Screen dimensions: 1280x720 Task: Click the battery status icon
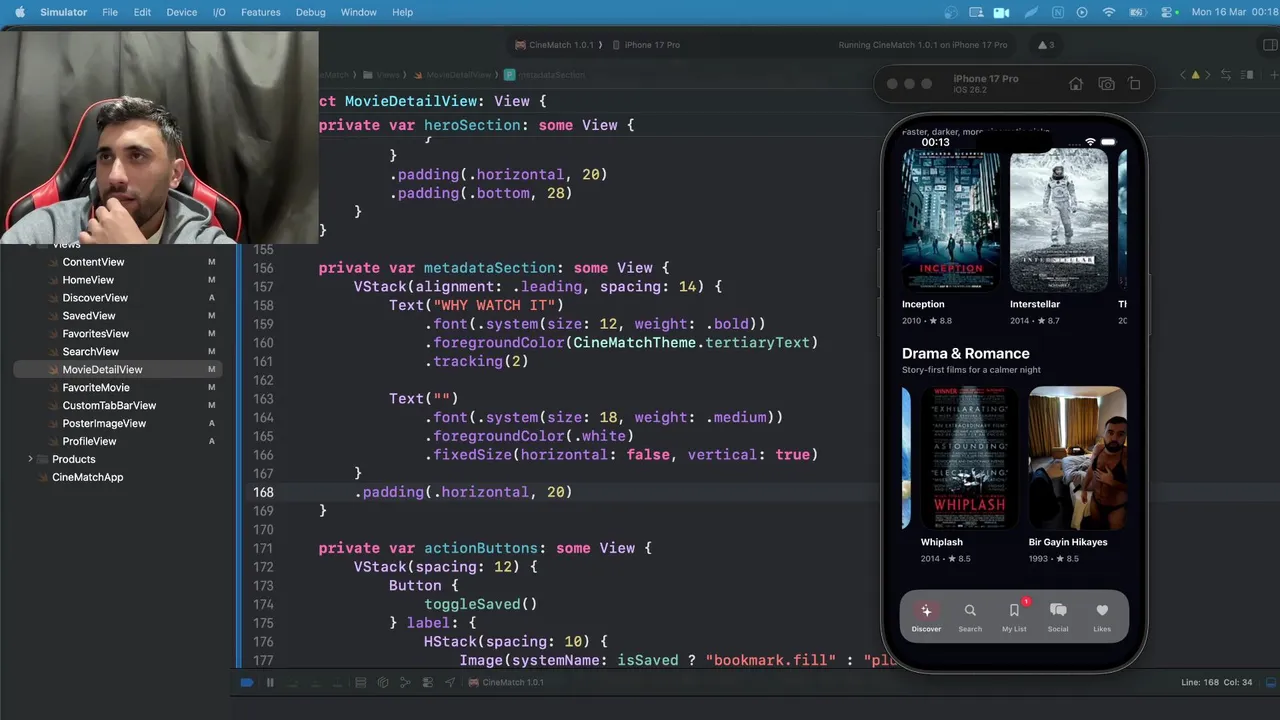click(x=1137, y=12)
